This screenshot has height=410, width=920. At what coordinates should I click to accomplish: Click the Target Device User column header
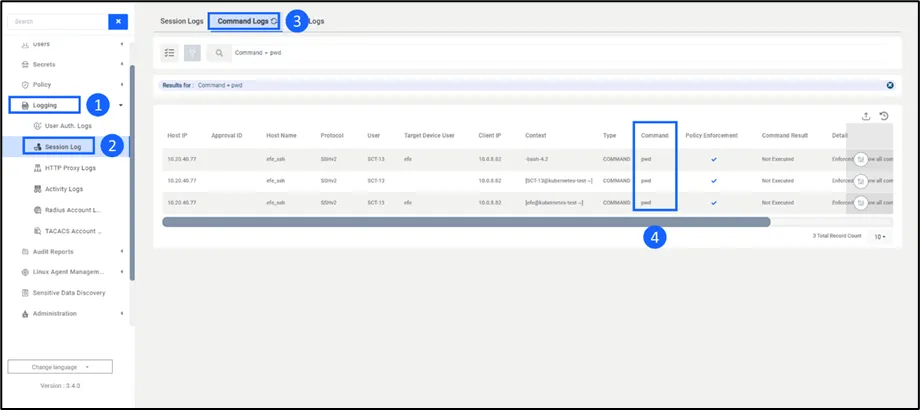point(429,135)
